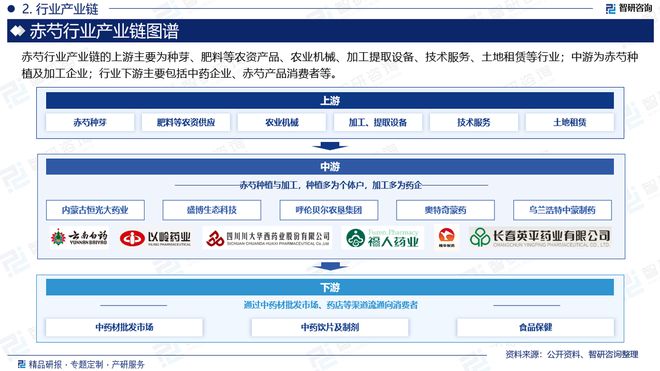Click the 福人药业 logo
This screenshot has height=371, width=660.
[x=382, y=238]
